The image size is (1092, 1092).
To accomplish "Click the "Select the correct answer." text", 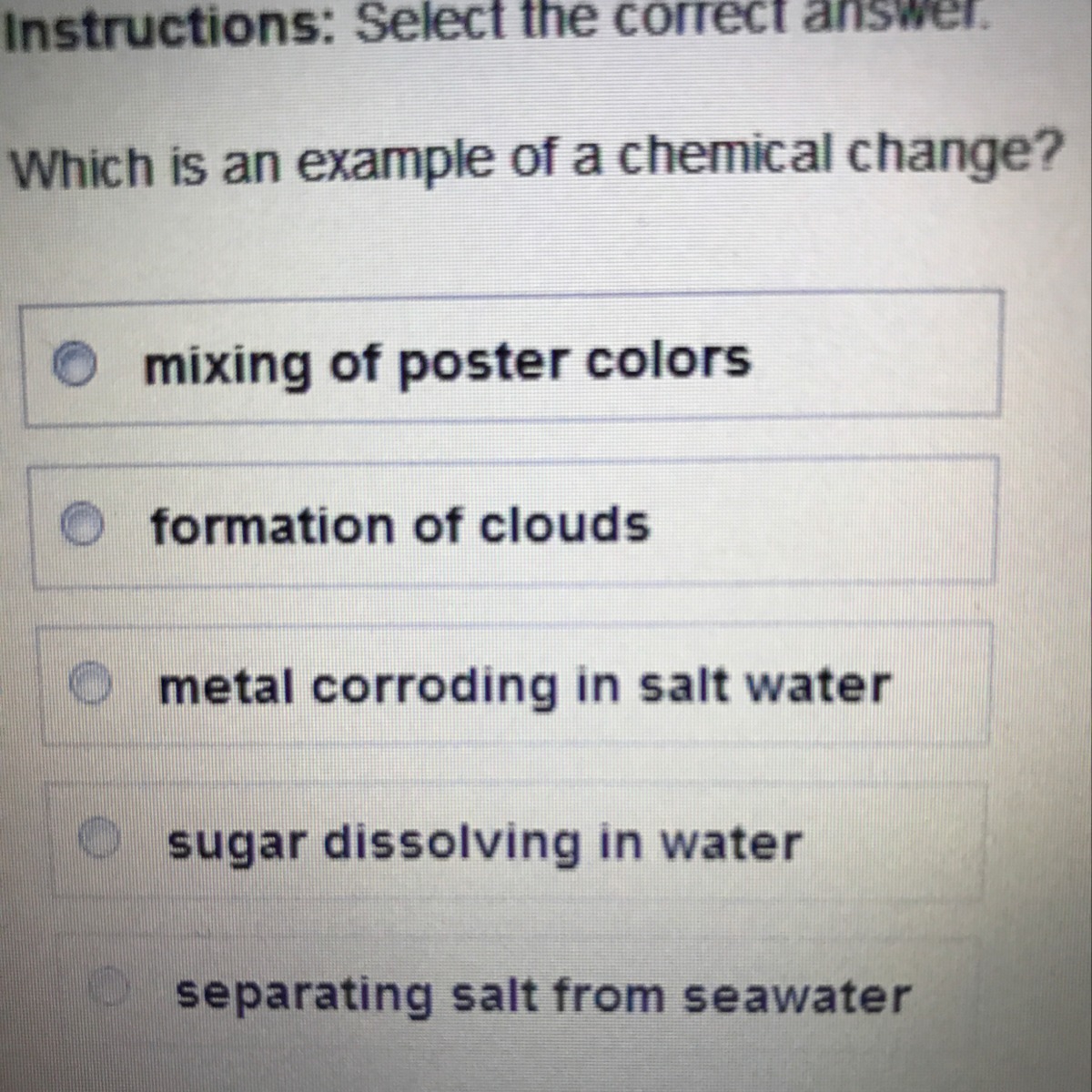I will click(672, 18).
